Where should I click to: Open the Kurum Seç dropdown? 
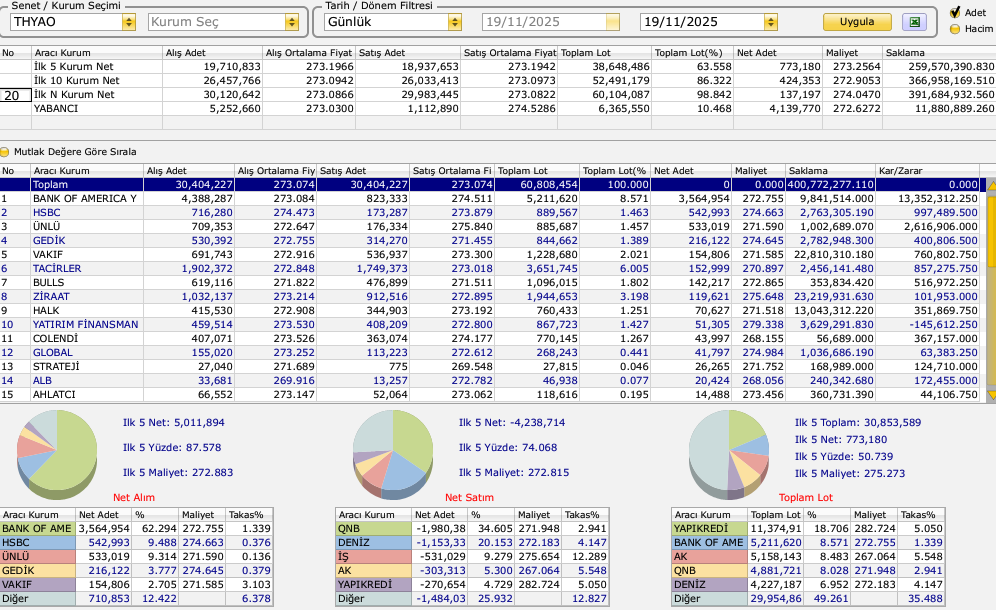(292, 22)
